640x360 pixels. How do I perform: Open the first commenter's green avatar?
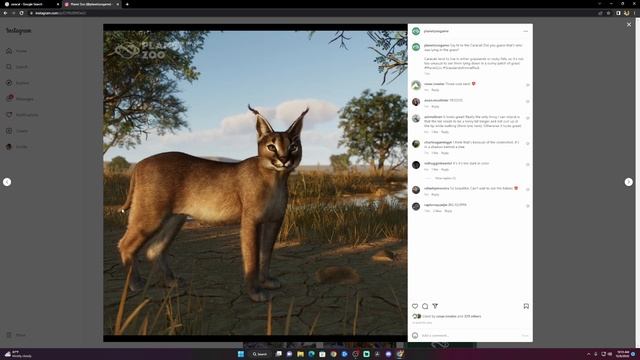click(x=416, y=85)
